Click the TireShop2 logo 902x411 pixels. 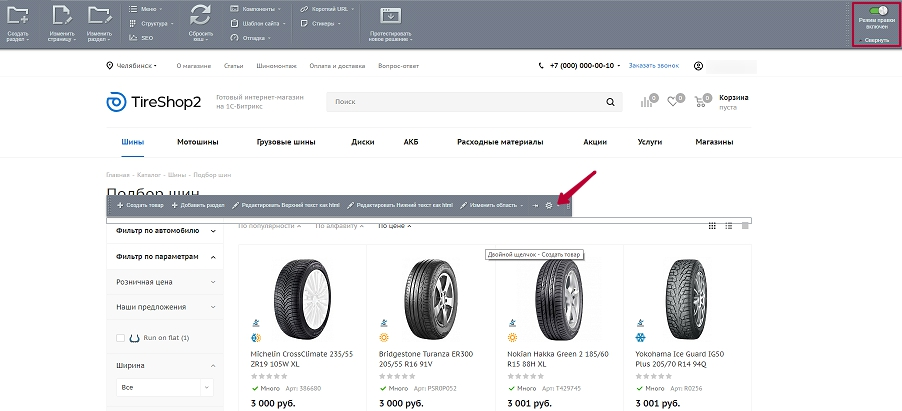tap(154, 102)
